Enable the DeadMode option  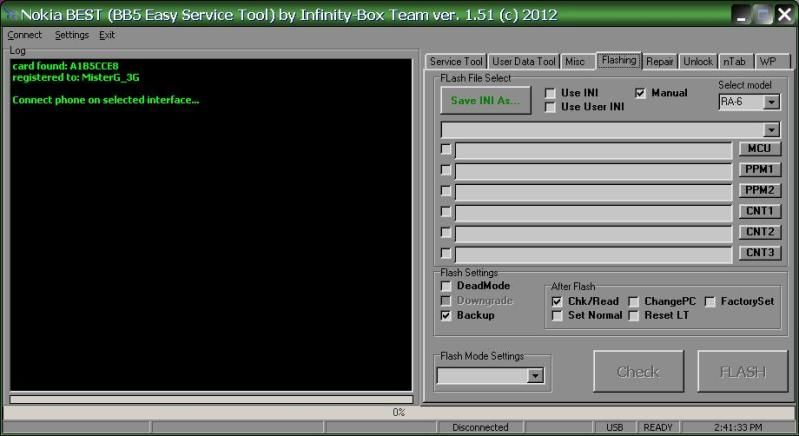[446, 286]
